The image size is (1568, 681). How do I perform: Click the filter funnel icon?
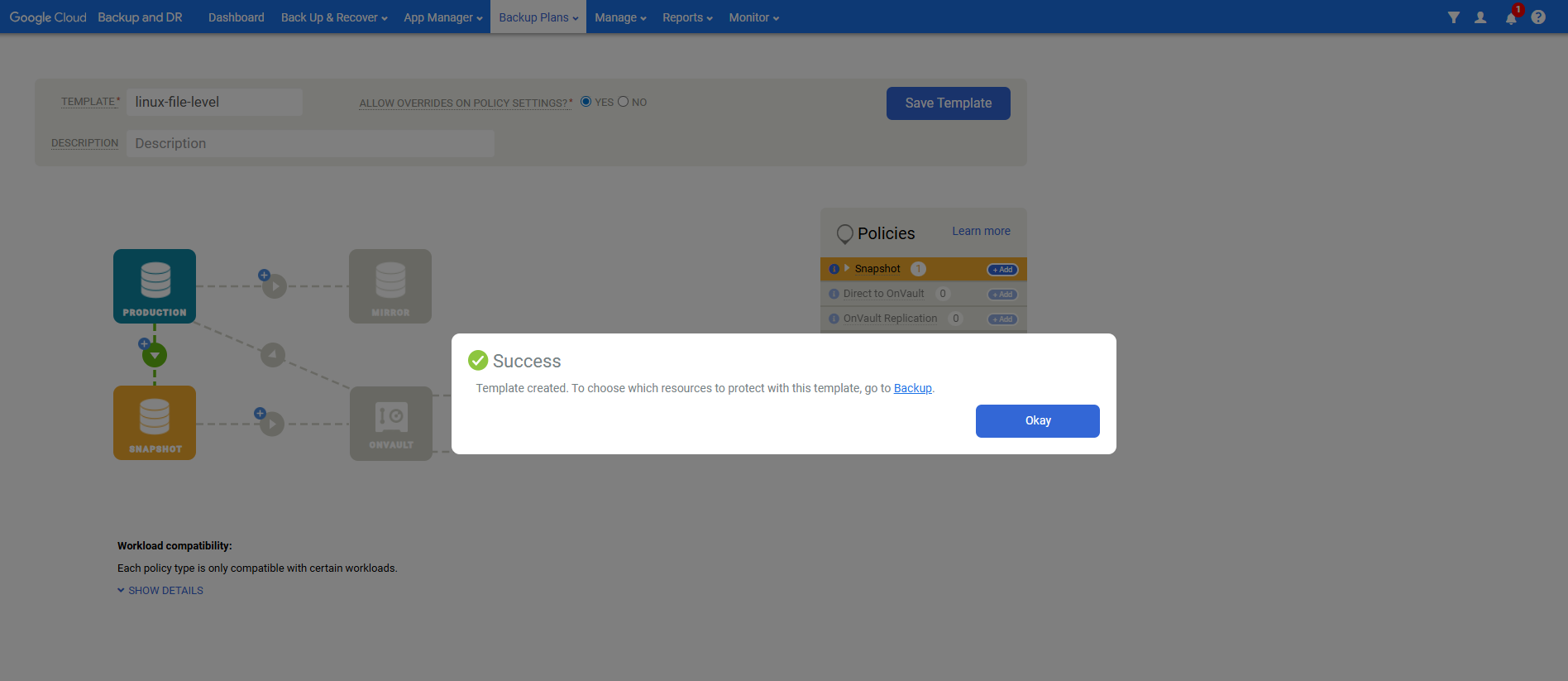tap(1453, 17)
